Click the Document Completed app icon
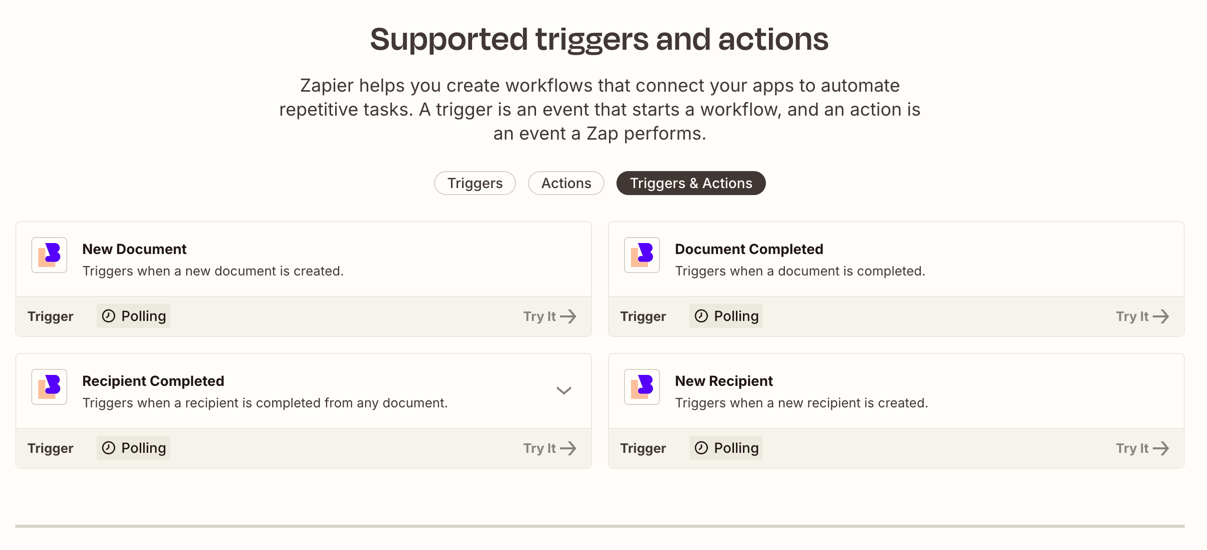1207x550 pixels. point(642,255)
